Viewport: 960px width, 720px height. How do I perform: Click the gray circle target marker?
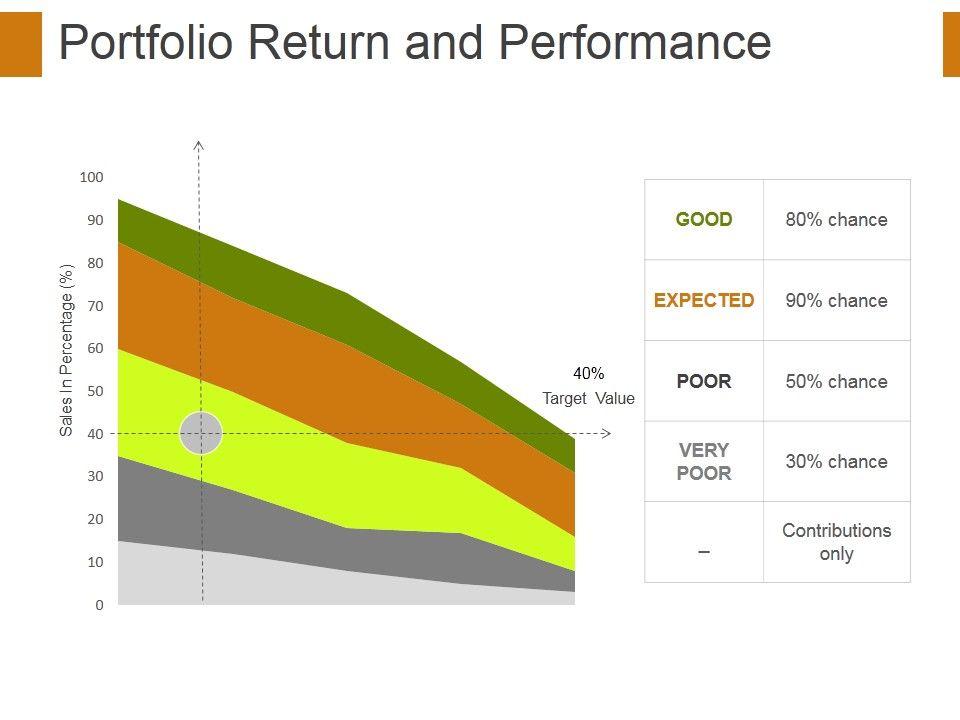pyautogui.click(x=201, y=433)
